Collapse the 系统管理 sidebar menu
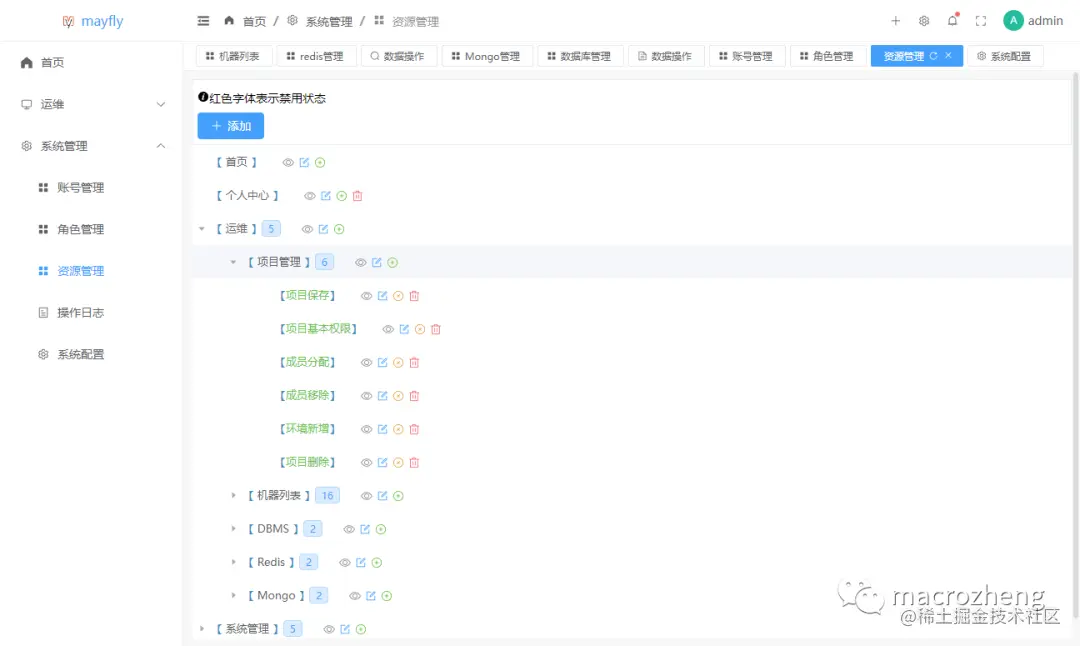Screen dimensions: 1080x646 tap(92, 146)
